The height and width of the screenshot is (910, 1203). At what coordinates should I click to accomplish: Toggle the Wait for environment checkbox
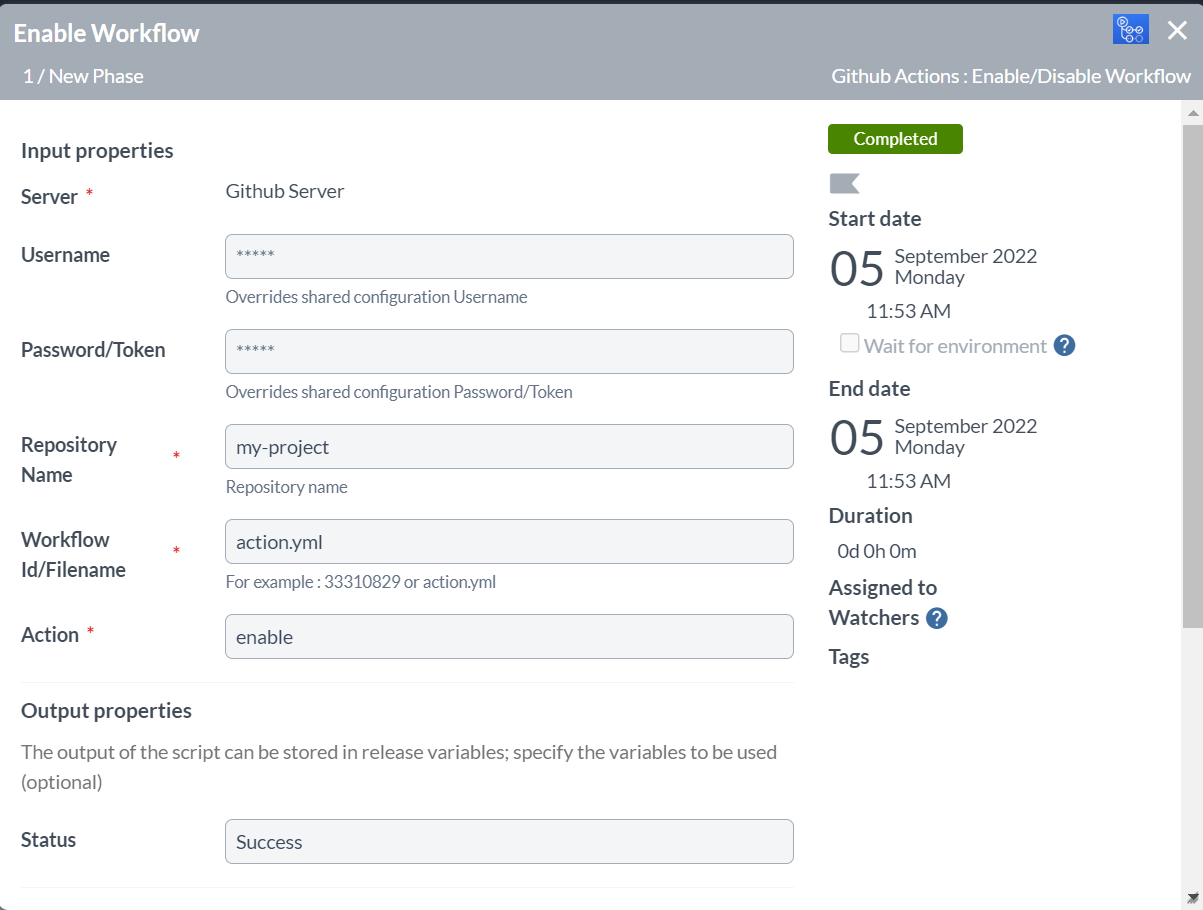[x=850, y=344]
